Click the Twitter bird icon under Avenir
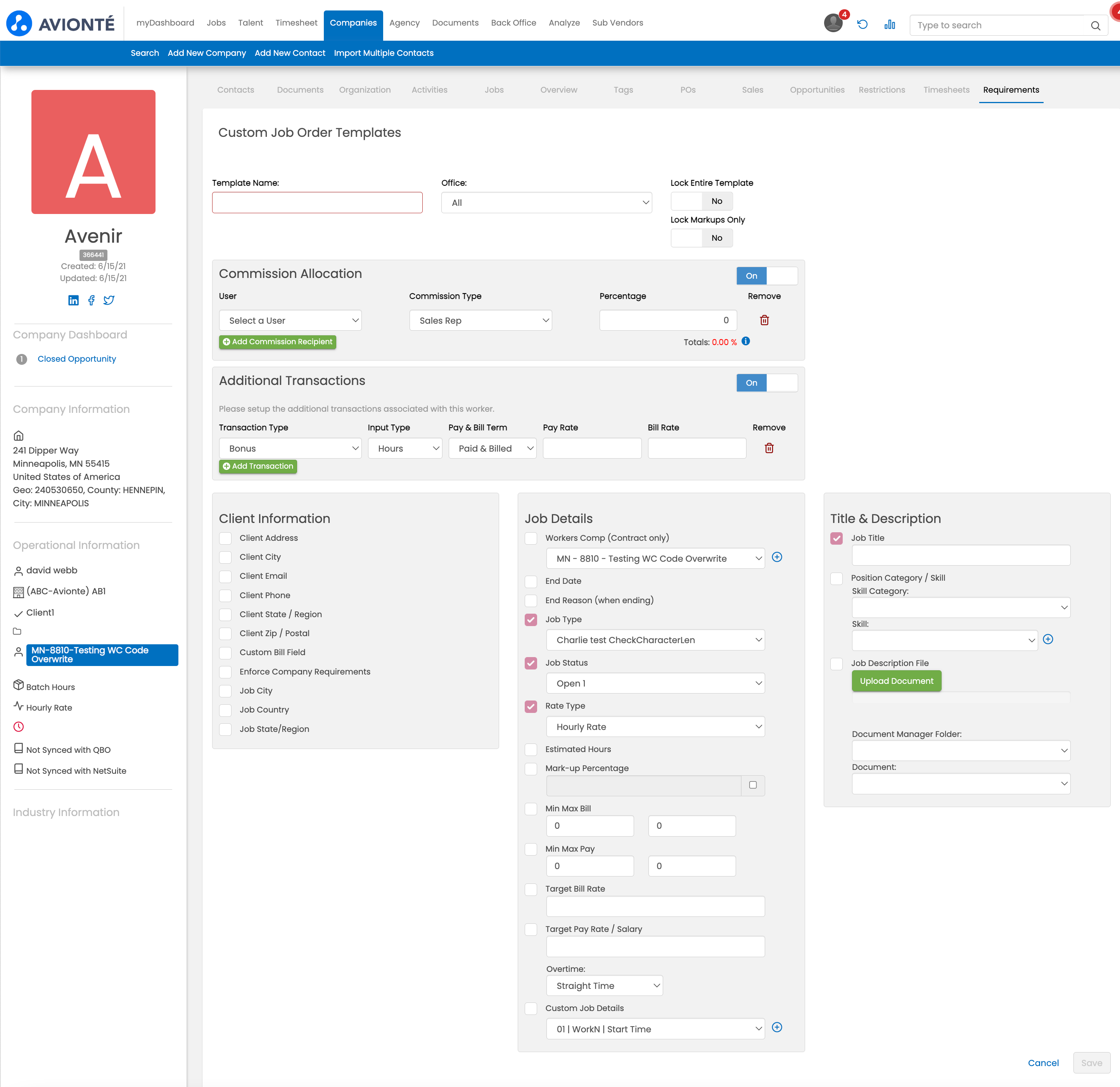 point(109,300)
